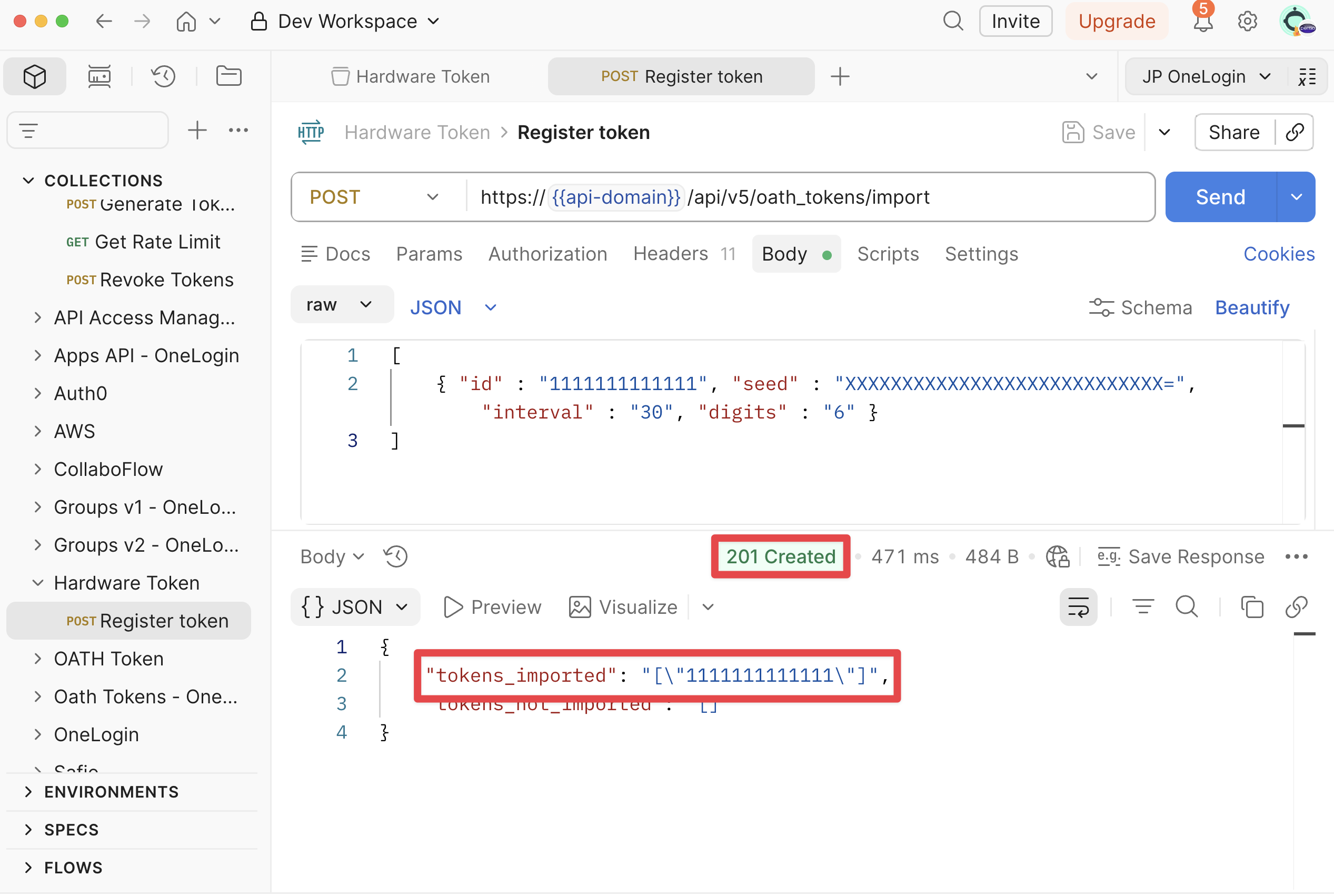Open the Params tab
The image size is (1334, 896).
[429, 254]
